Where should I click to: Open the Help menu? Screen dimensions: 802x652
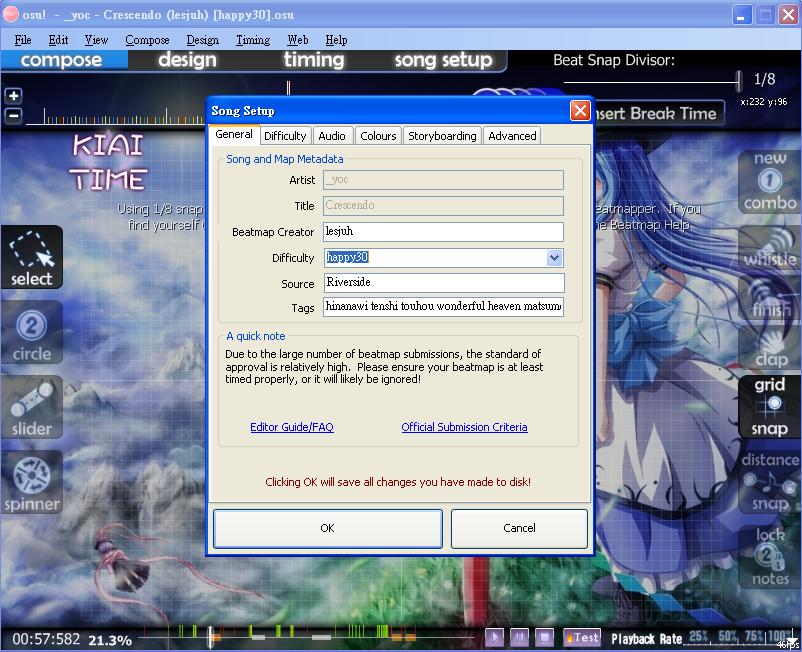click(x=336, y=40)
